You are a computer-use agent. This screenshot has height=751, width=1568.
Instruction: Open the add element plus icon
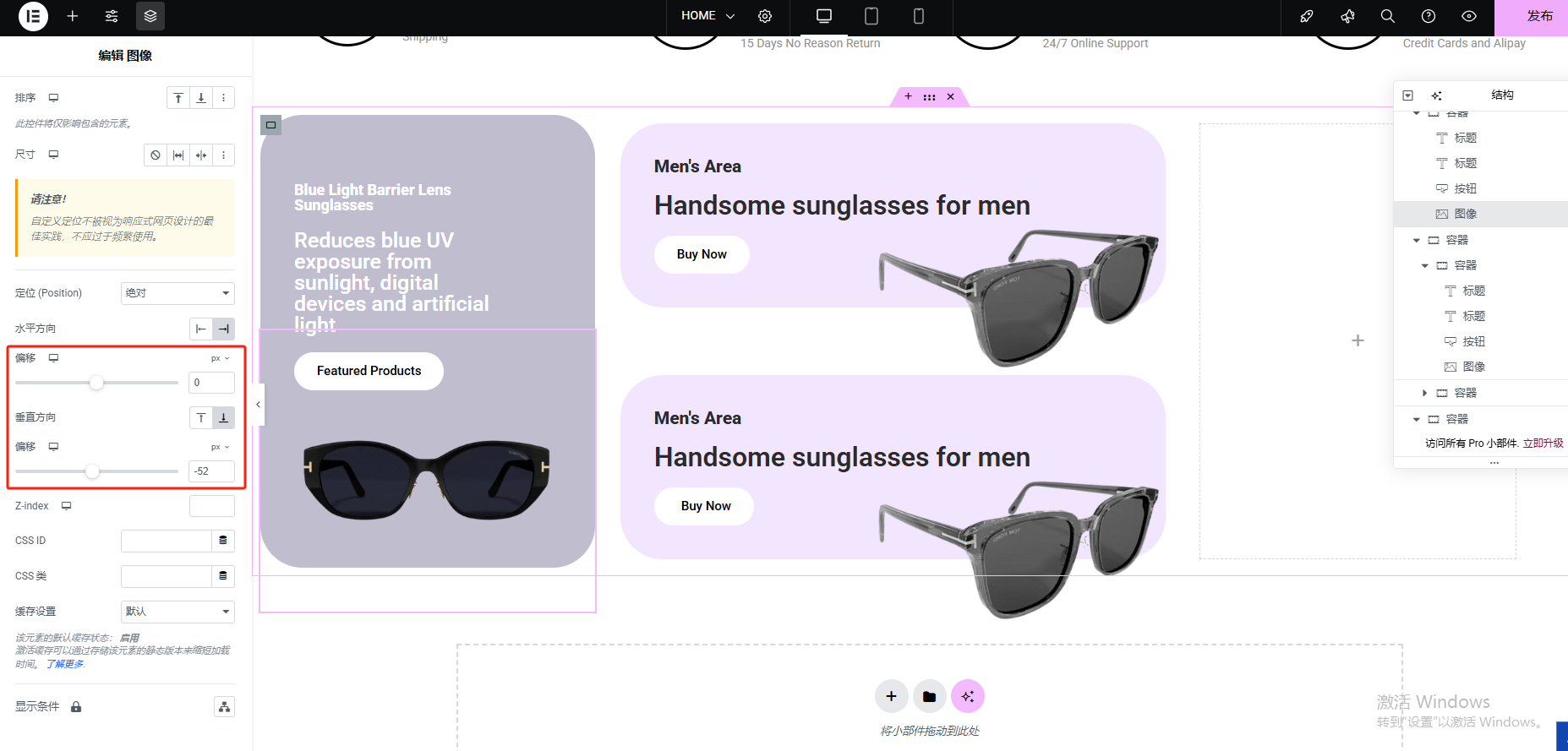tap(73, 16)
